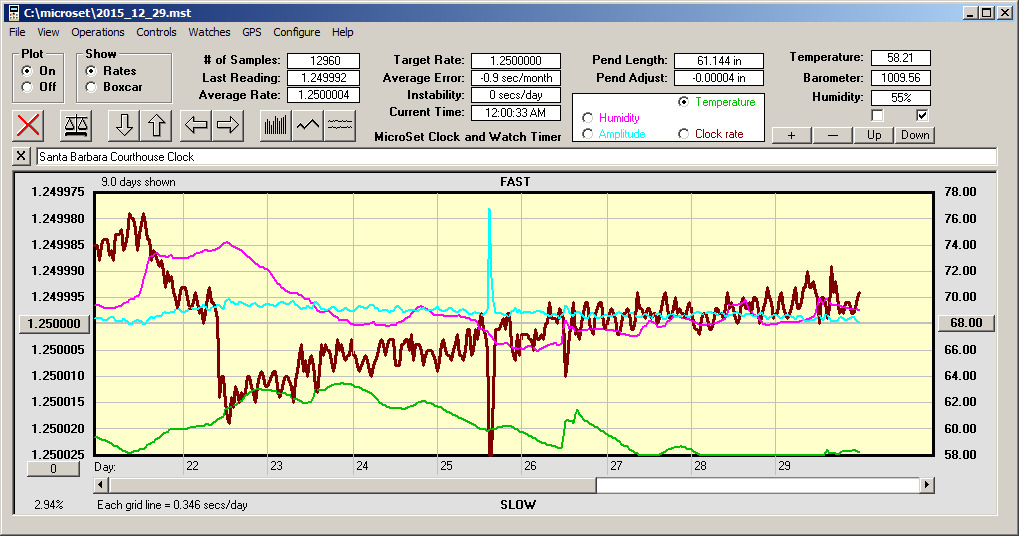Click the balance scale icon
This screenshot has height=536, width=1019.
click(x=75, y=125)
